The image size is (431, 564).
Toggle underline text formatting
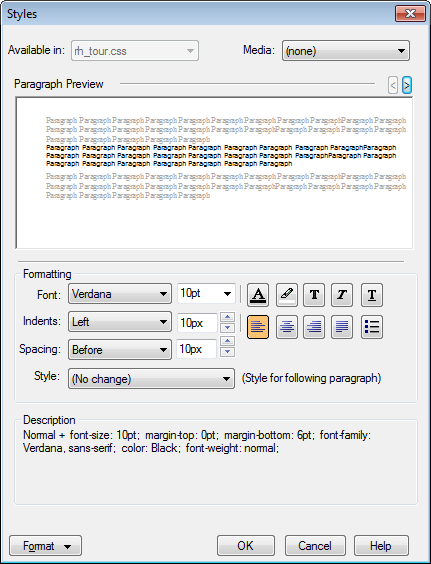pos(372,295)
